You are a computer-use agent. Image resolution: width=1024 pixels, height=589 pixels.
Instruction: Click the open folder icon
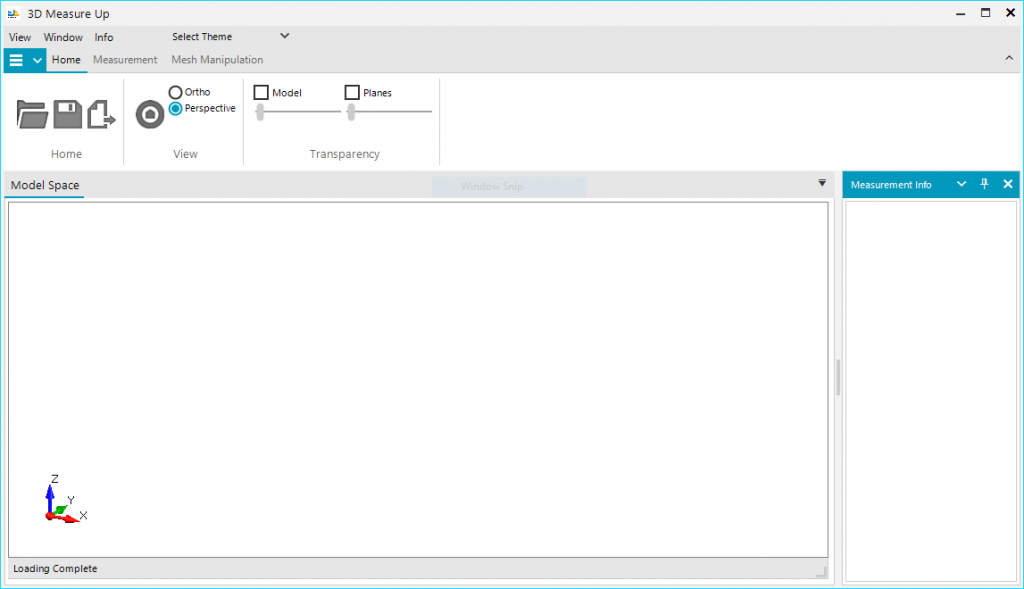(x=32, y=114)
